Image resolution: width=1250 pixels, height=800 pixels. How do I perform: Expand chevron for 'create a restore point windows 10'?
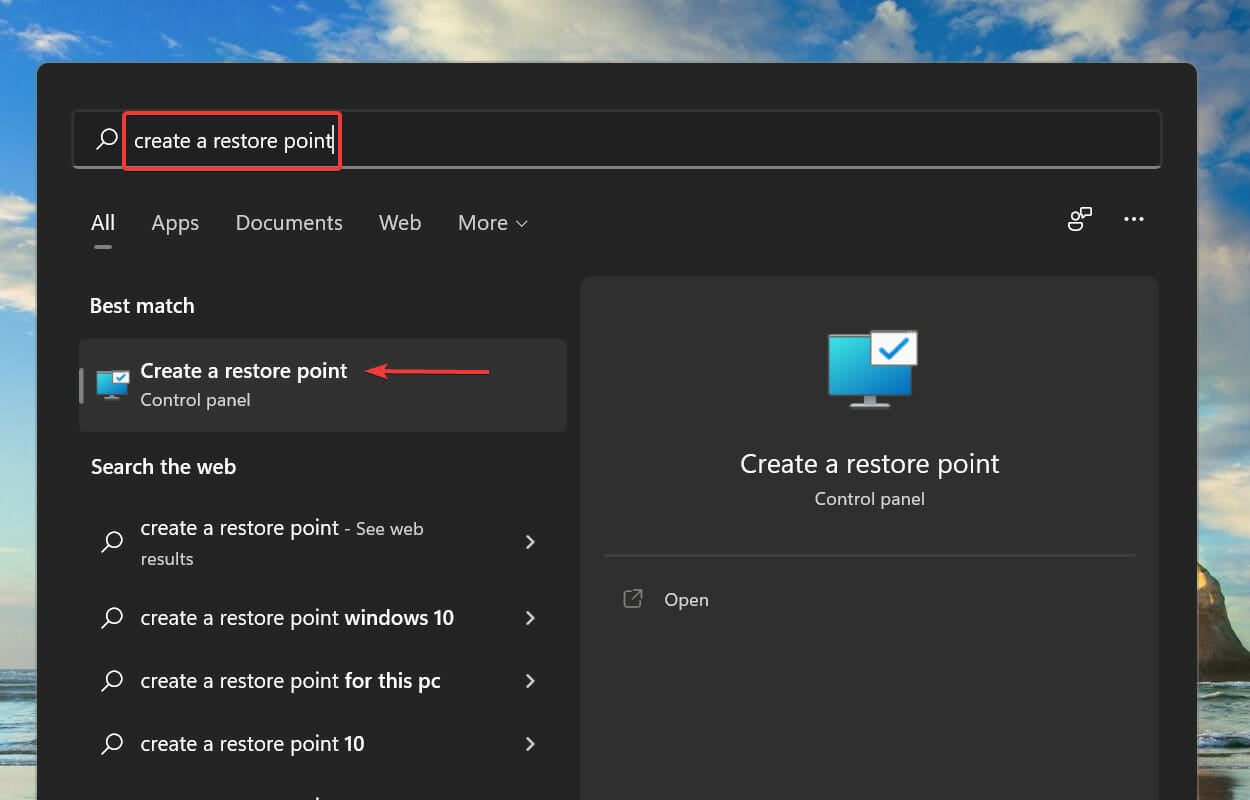(530, 618)
